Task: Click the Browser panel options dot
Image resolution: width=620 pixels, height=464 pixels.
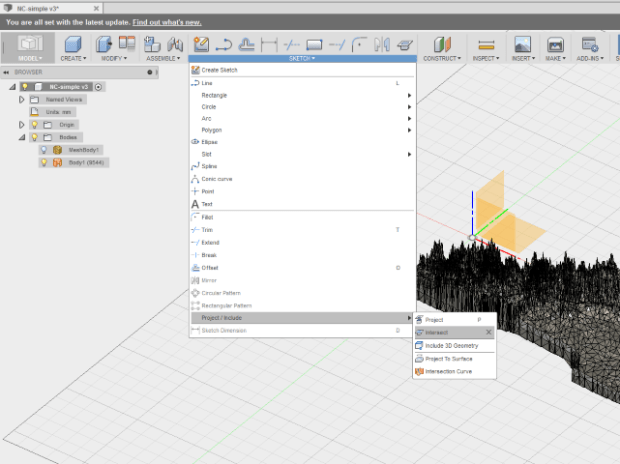Action: click(x=149, y=72)
